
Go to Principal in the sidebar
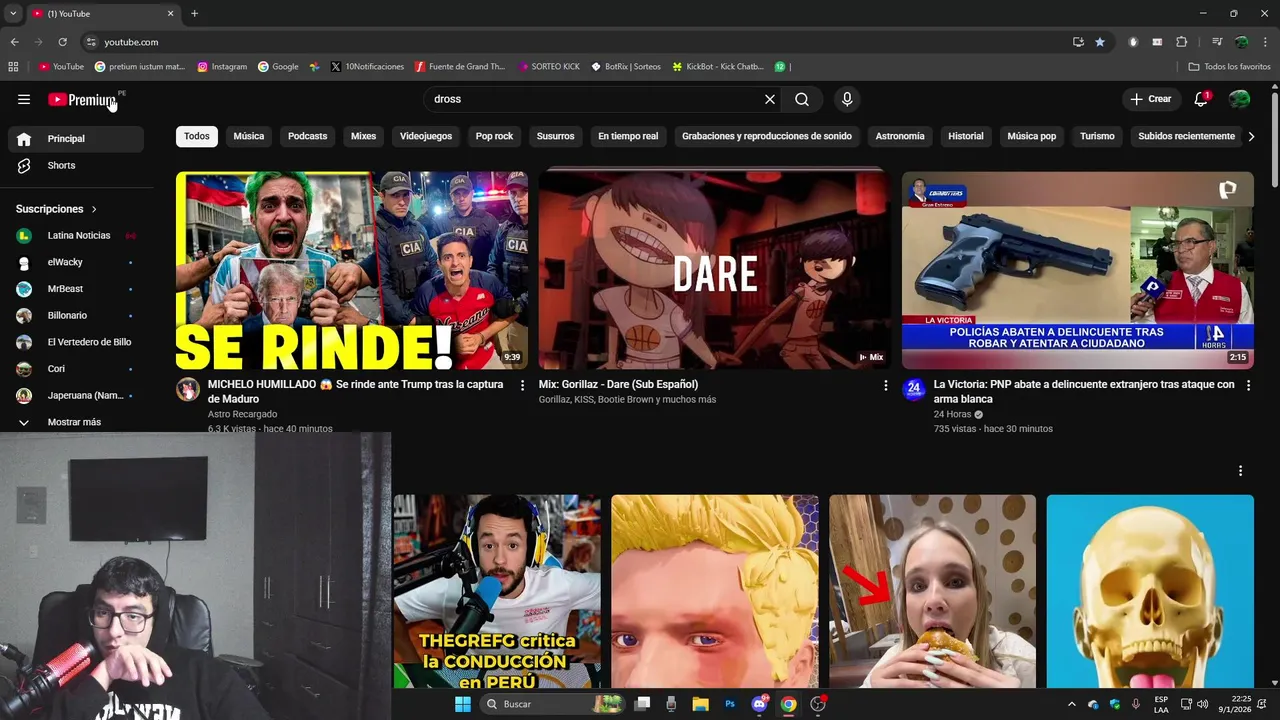[x=76, y=139]
